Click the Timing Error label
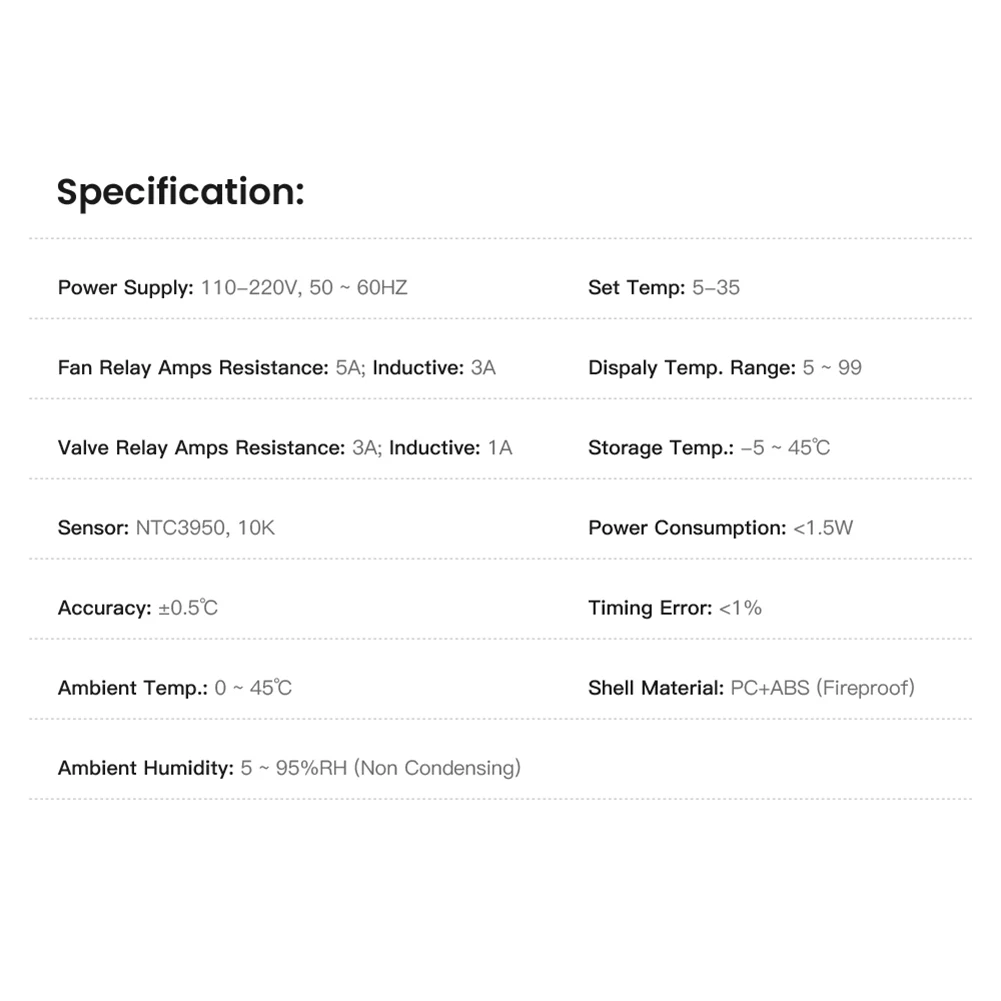Screen dimensions: 1001x1001 650,608
